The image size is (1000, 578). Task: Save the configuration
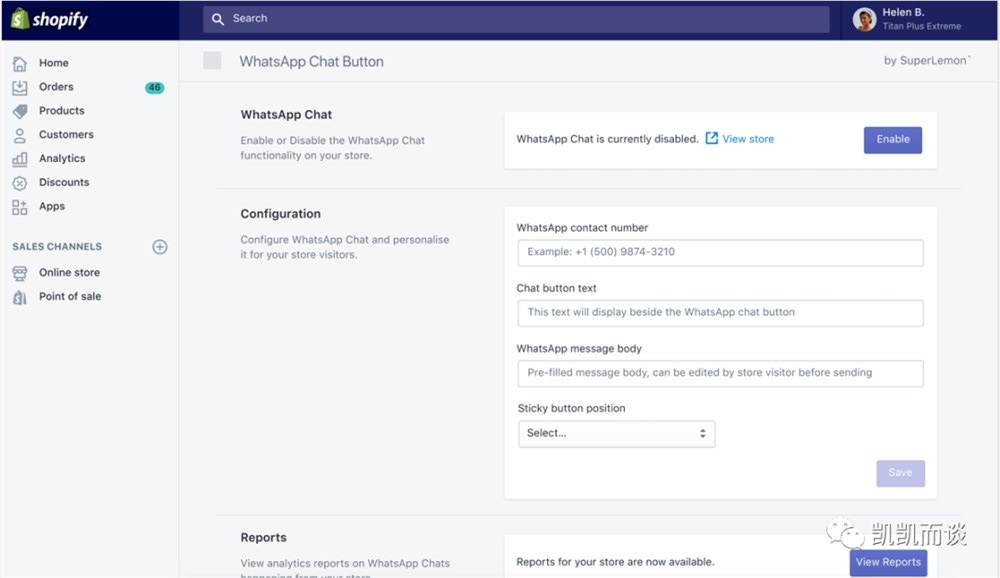tap(901, 473)
